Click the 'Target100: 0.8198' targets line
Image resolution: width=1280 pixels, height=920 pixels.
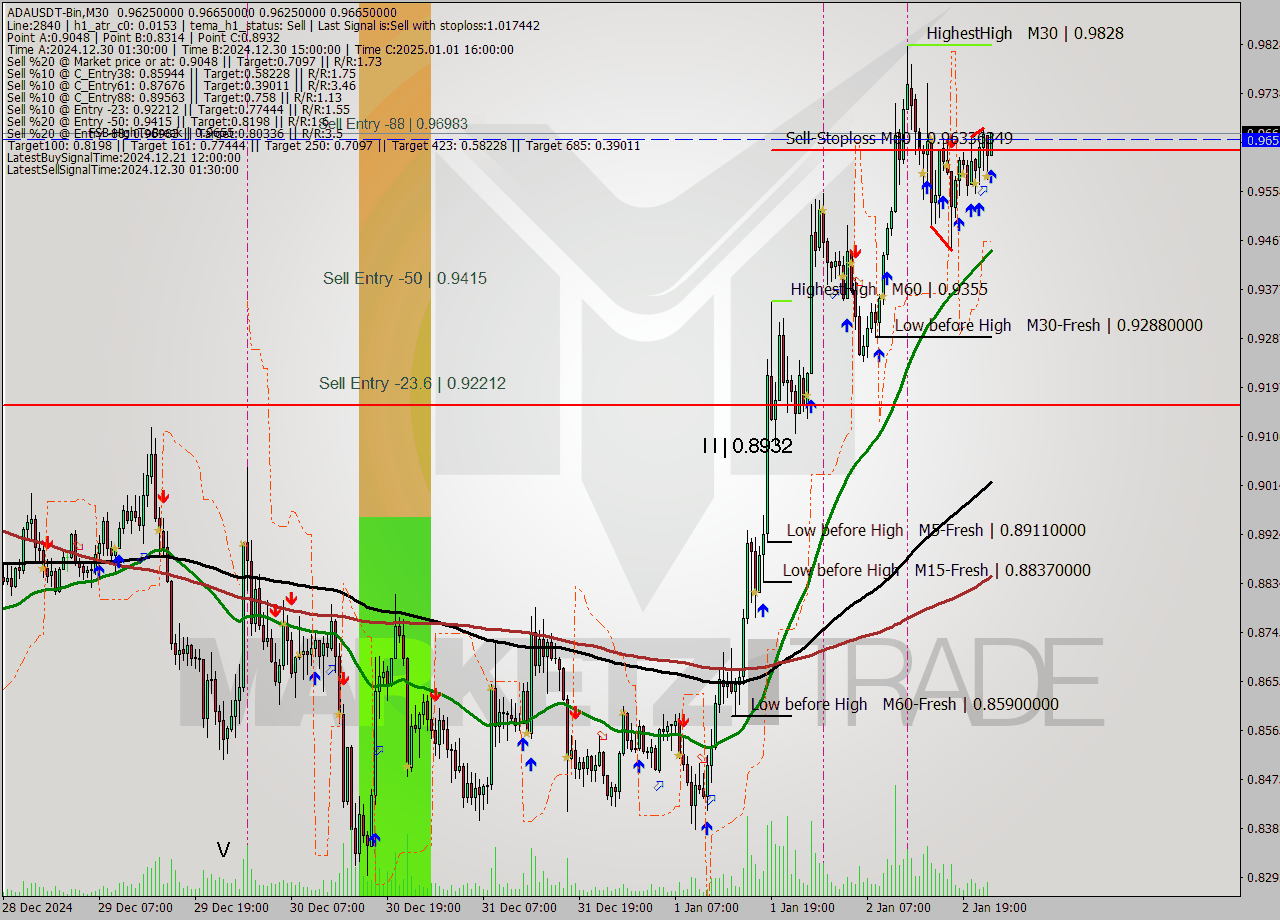pos(323,145)
